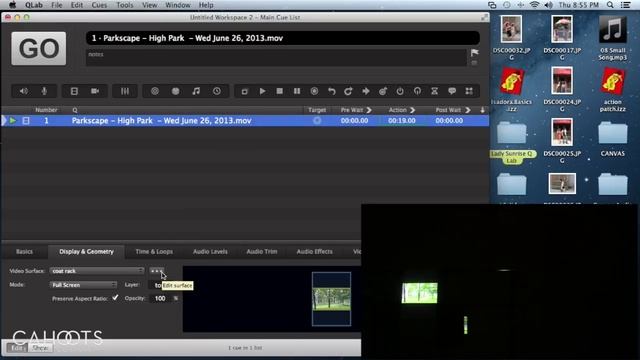This screenshot has height=360, width=640.
Task: Click the Edit surface ellipsis button
Action: pyautogui.click(x=156, y=271)
